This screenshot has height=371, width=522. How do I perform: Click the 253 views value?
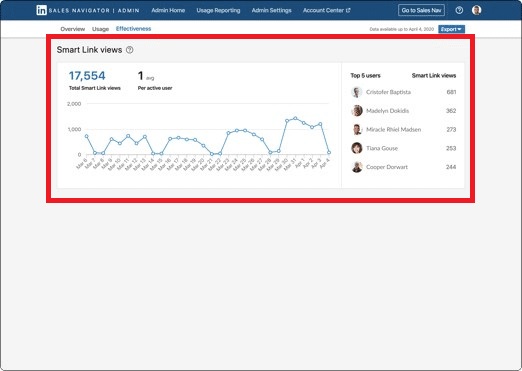click(x=451, y=148)
